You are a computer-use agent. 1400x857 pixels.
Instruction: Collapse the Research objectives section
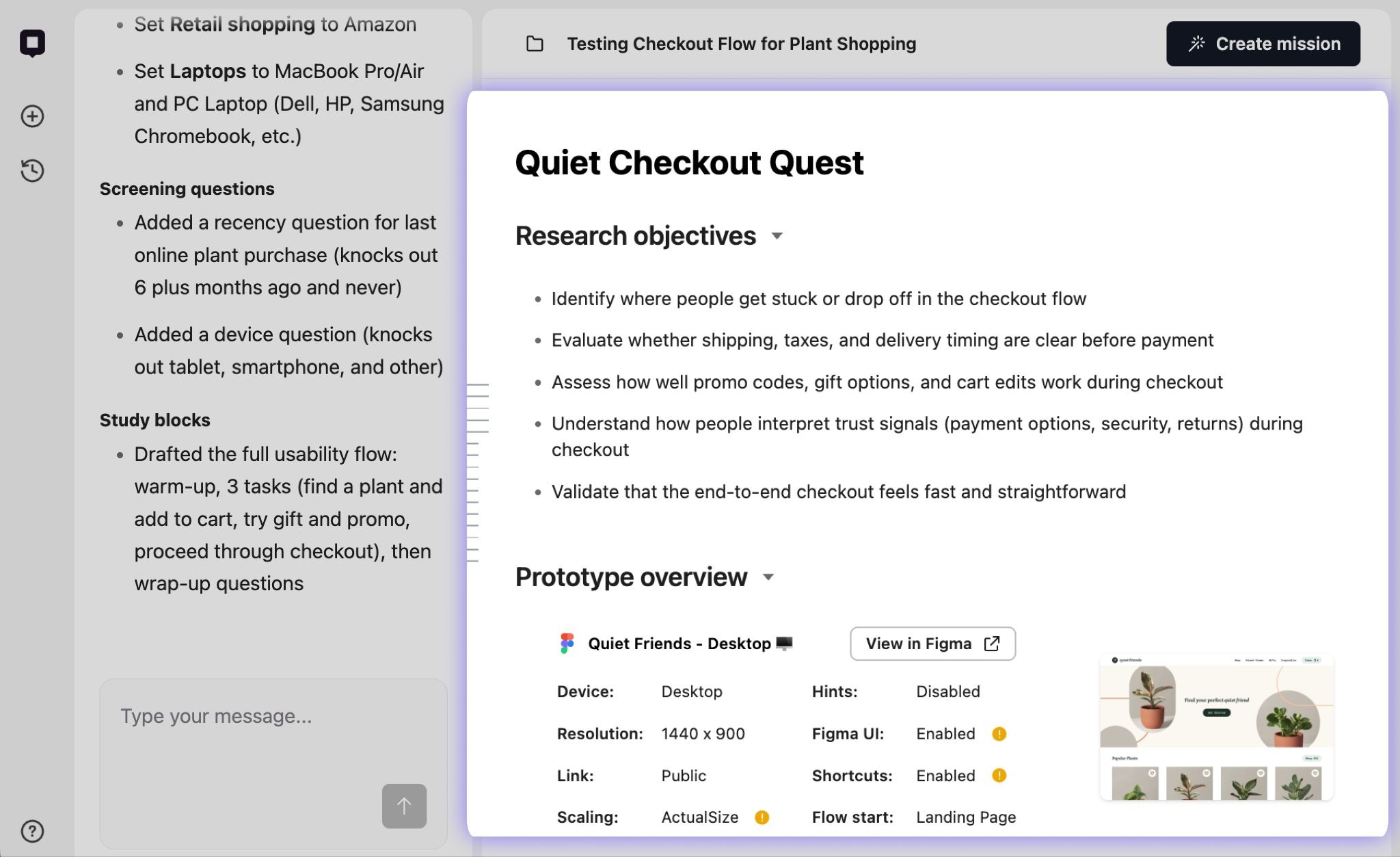coord(777,236)
